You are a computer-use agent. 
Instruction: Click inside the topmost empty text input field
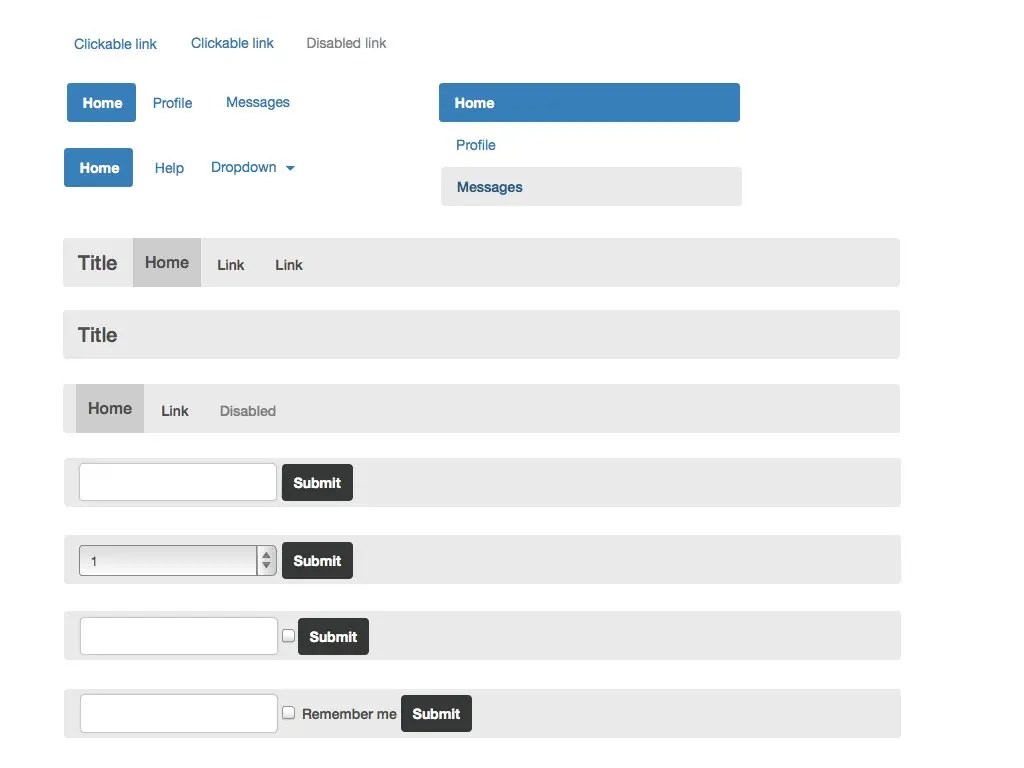coord(177,482)
